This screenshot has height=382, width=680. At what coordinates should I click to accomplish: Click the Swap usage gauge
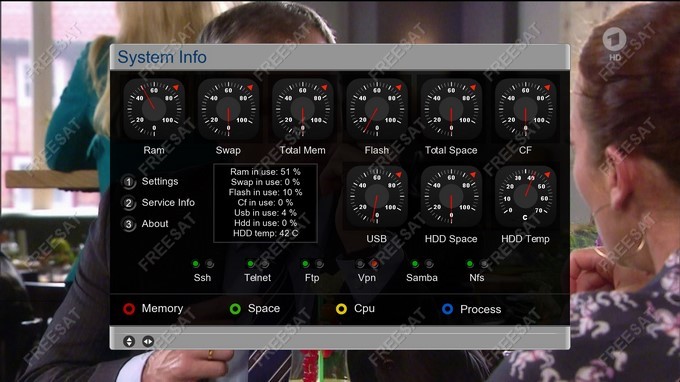(228, 109)
